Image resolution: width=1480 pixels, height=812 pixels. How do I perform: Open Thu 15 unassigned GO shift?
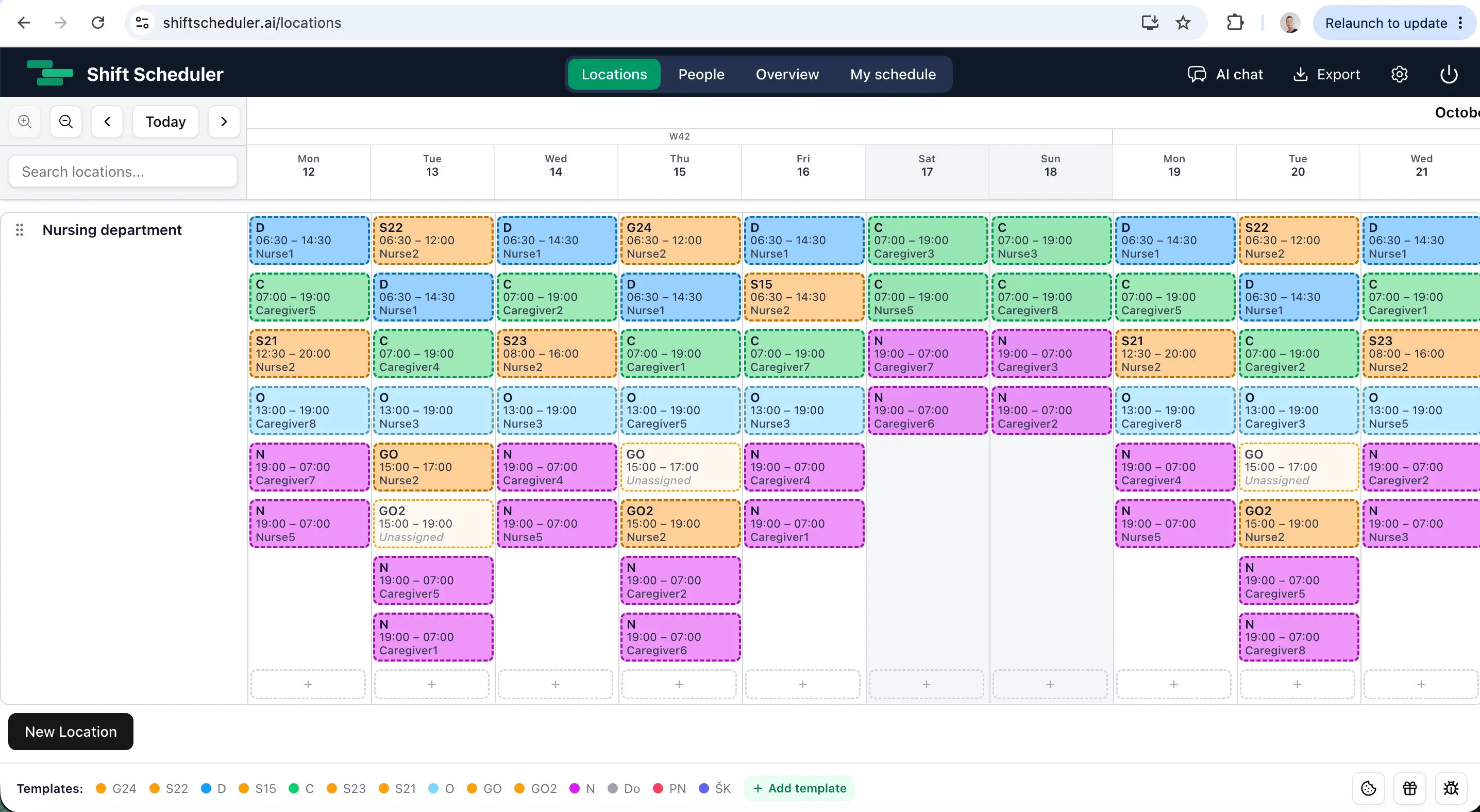pyautogui.click(x=680, y=467)
